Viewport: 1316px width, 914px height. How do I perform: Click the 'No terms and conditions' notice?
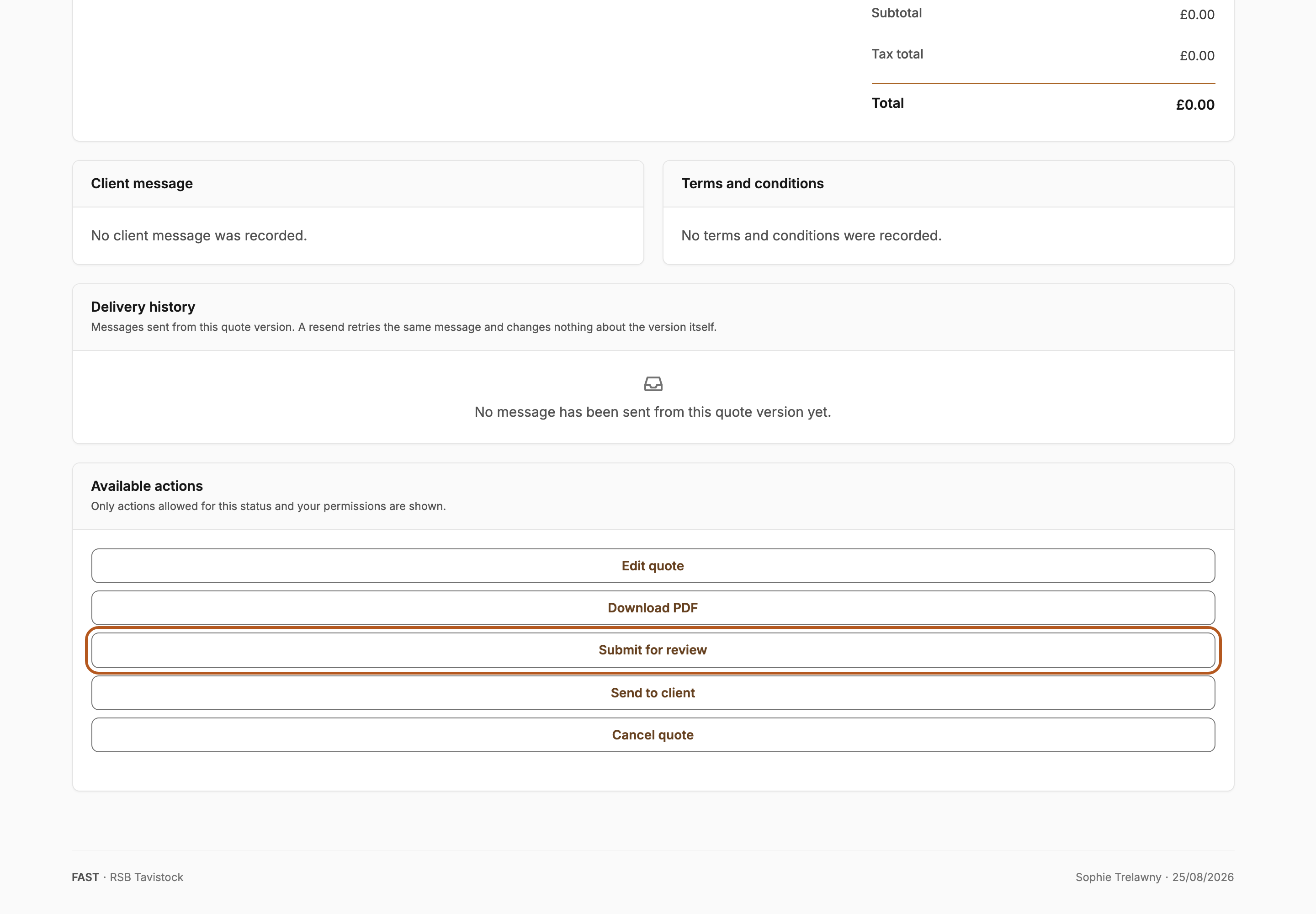(x=811, y=235)
